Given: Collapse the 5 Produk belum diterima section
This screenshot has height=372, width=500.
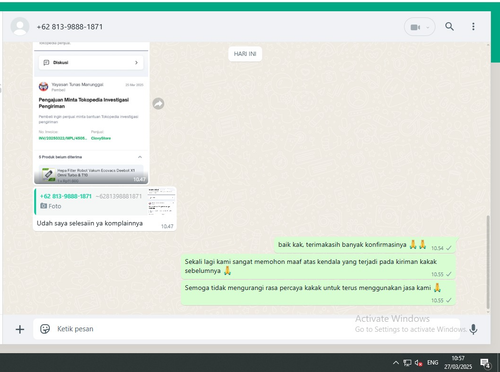Looking at the screenshot, I should [x=140, y=157].
